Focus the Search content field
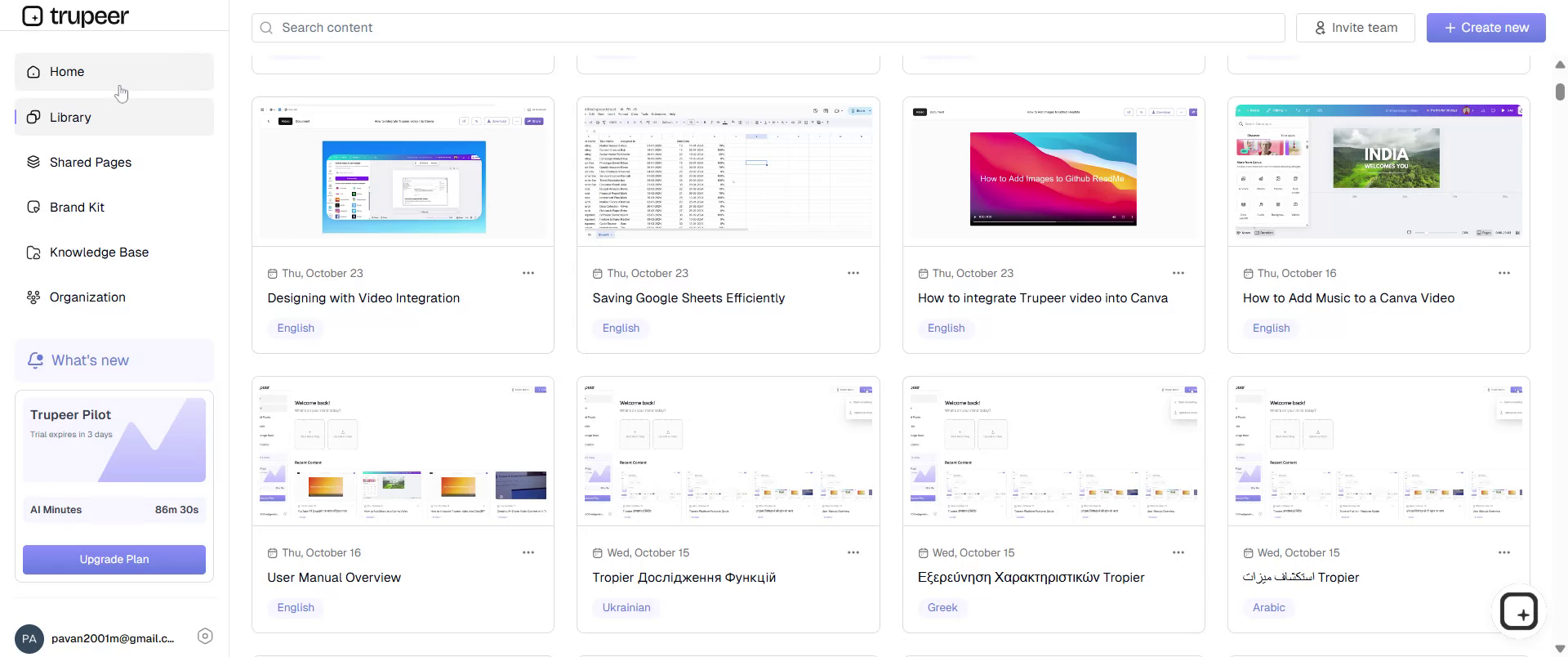 [x=768, y=28]
